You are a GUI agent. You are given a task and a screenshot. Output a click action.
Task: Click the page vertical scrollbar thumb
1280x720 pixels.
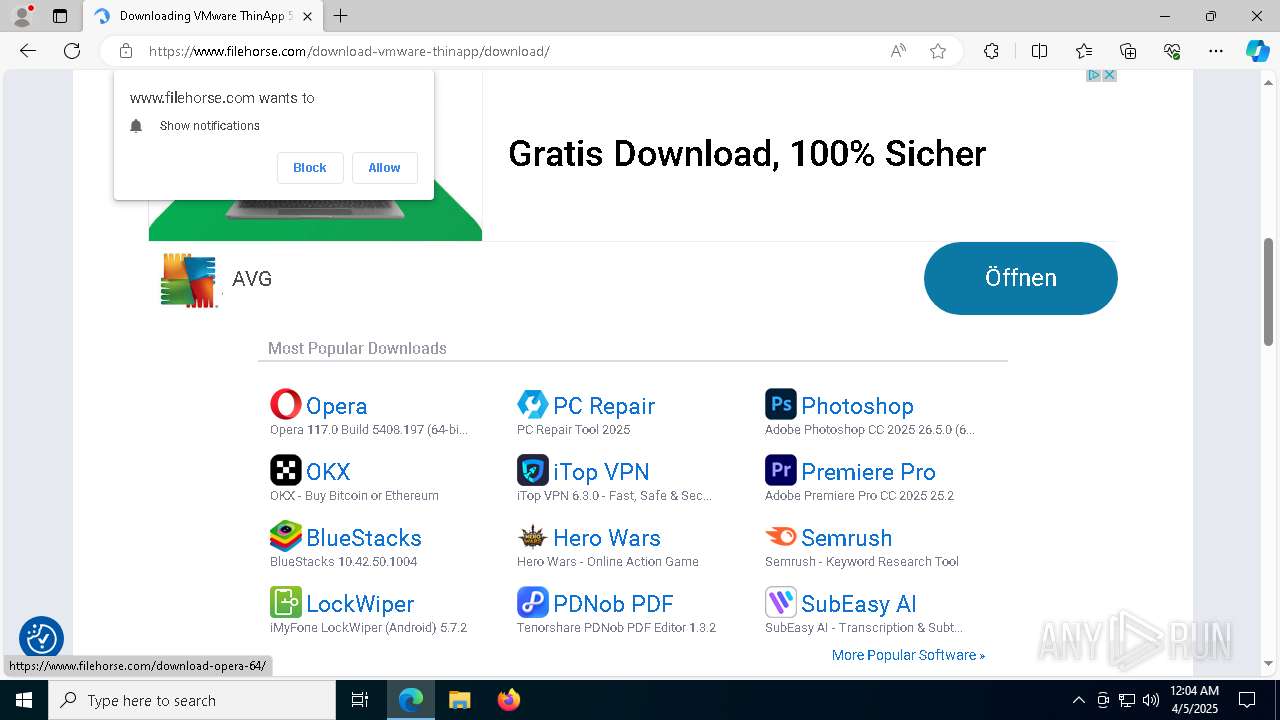pyautogui.click(x=1269, y=291)
